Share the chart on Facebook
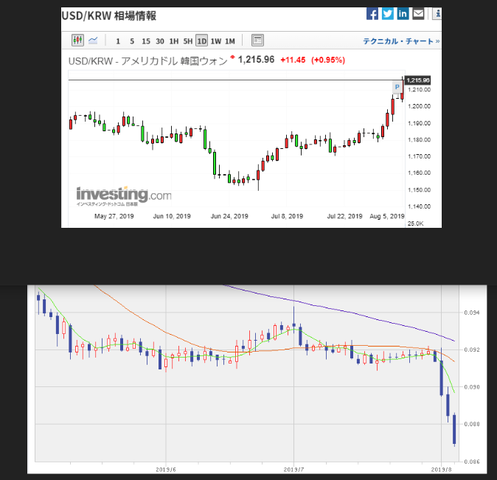The image size is (497, 480). pos(372,14)
